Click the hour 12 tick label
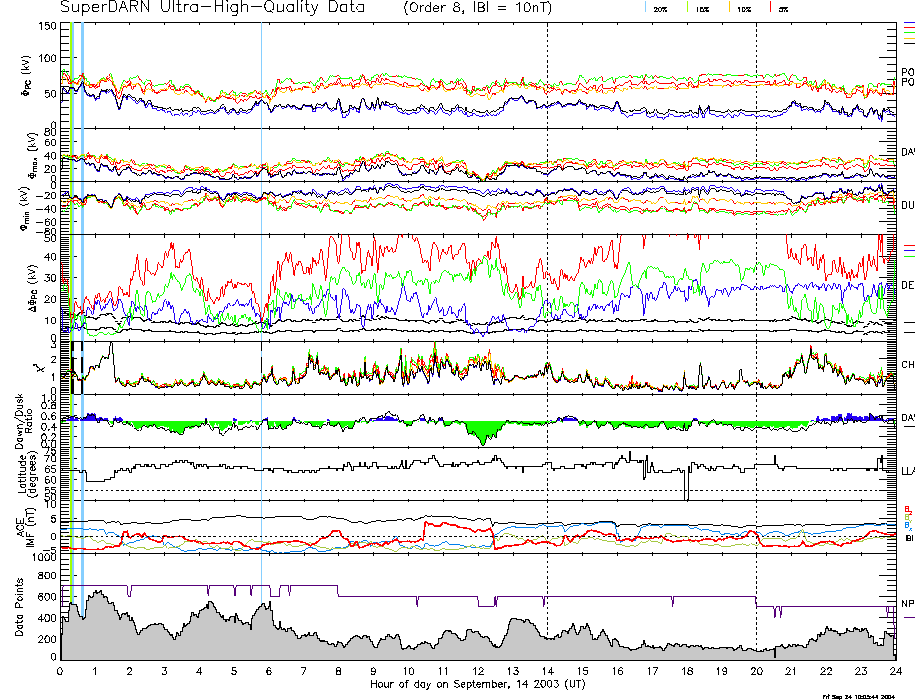This screenshot has height=700, width=915. [477, 671]
